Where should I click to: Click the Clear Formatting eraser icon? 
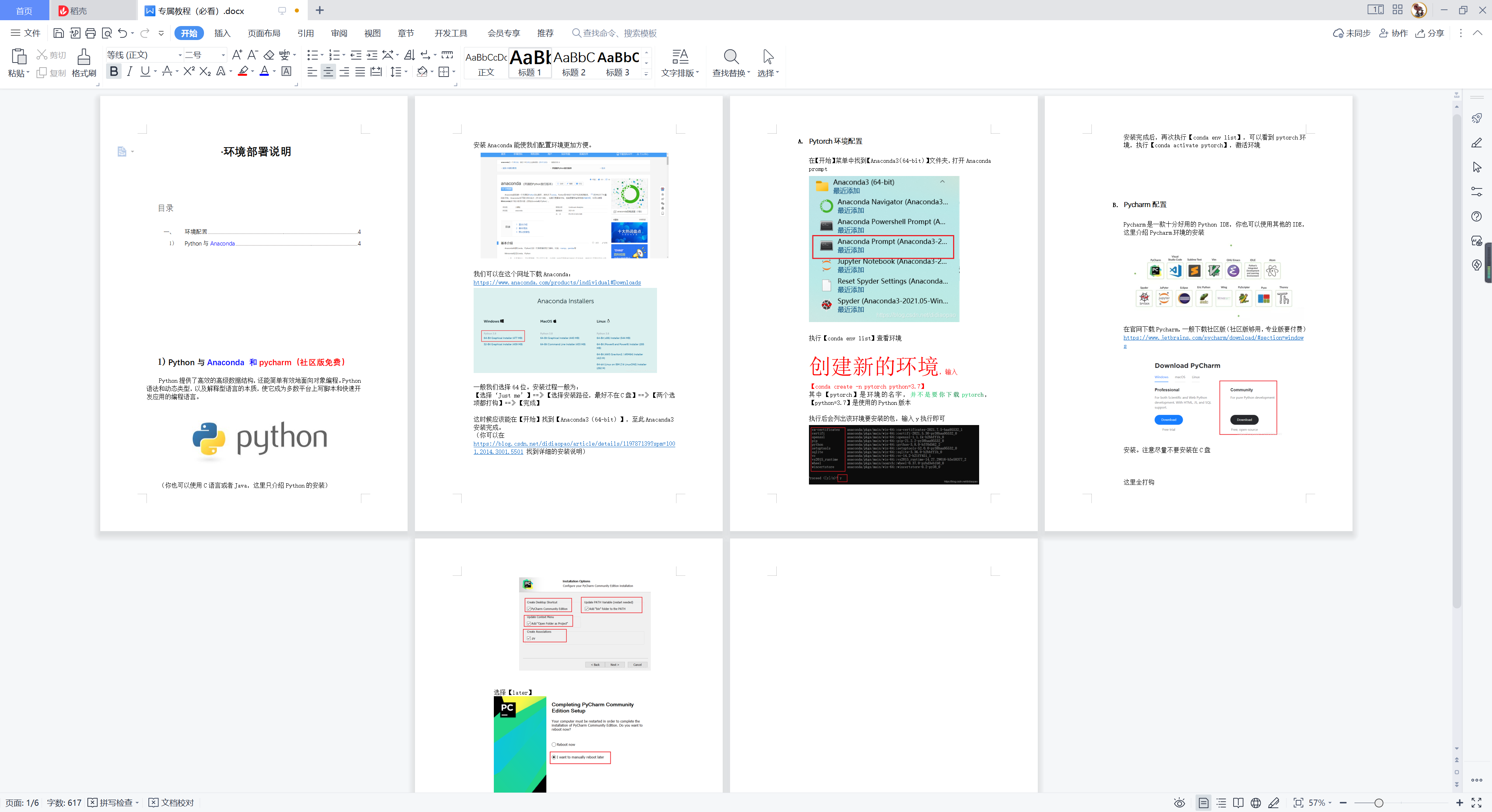269,54
